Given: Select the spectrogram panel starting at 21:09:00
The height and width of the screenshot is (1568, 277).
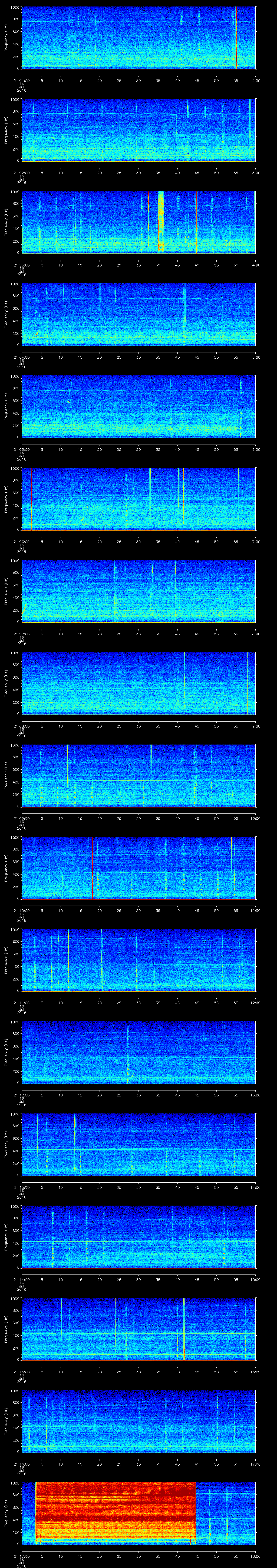Looking at the screenshot, I should (x=139, y=775).
